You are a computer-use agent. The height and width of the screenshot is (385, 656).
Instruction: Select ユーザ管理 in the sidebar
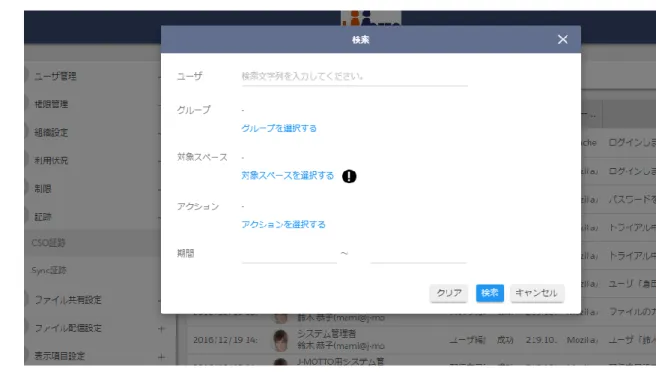pyautogui.click(x=55, y=76)
